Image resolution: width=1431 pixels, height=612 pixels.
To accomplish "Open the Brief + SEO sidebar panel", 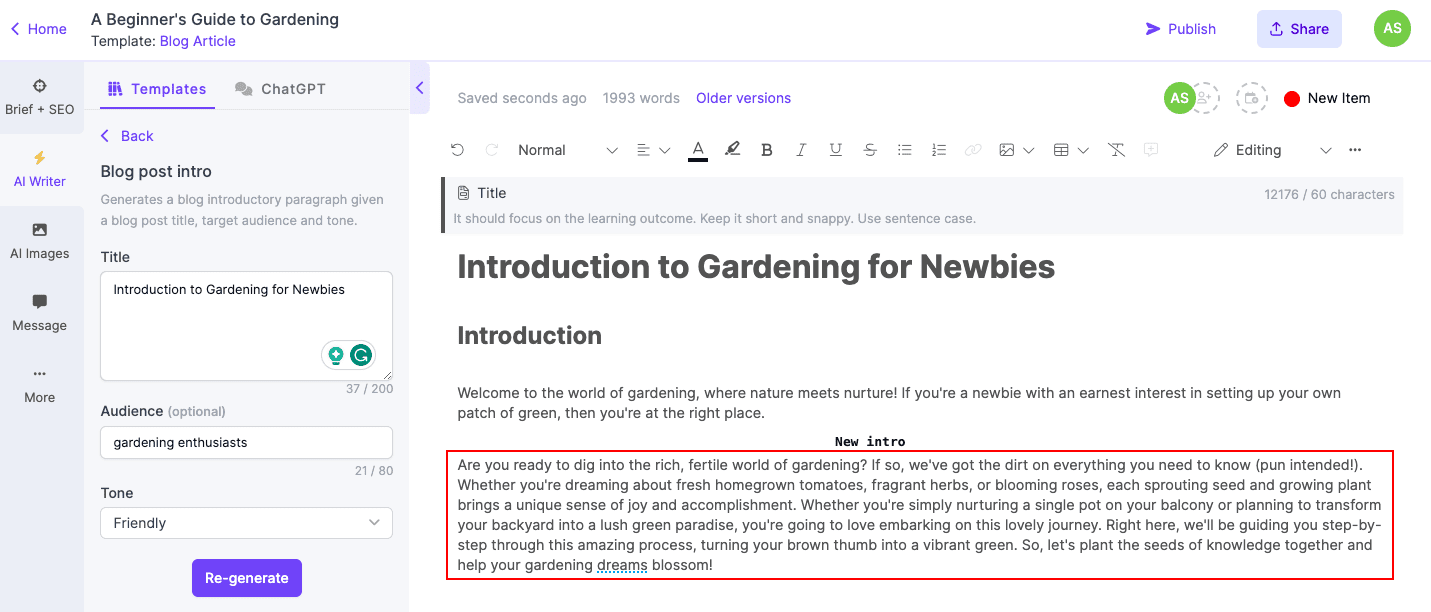I will coord(40,97).
